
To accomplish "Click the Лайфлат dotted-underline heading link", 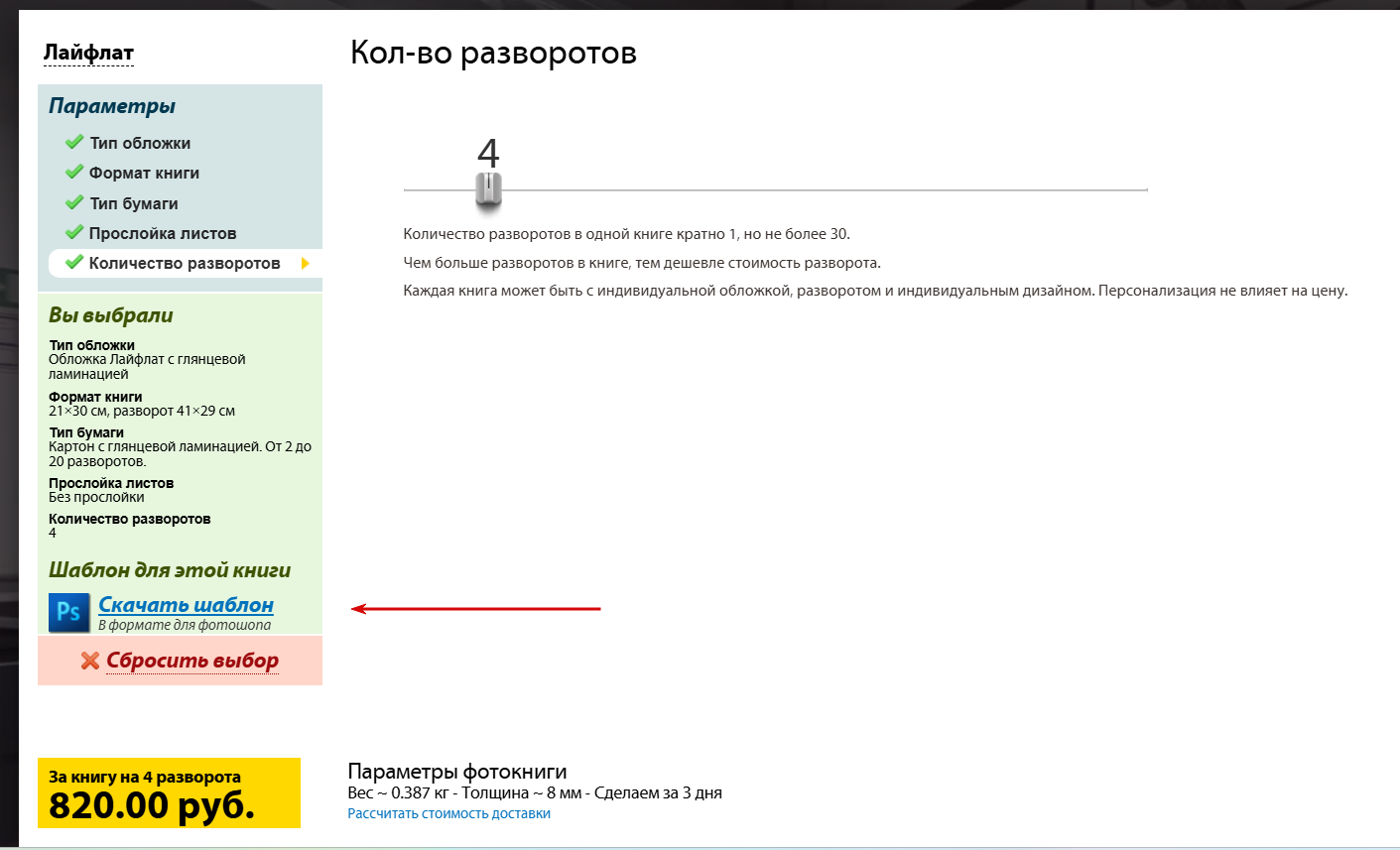I will point(88,53).
